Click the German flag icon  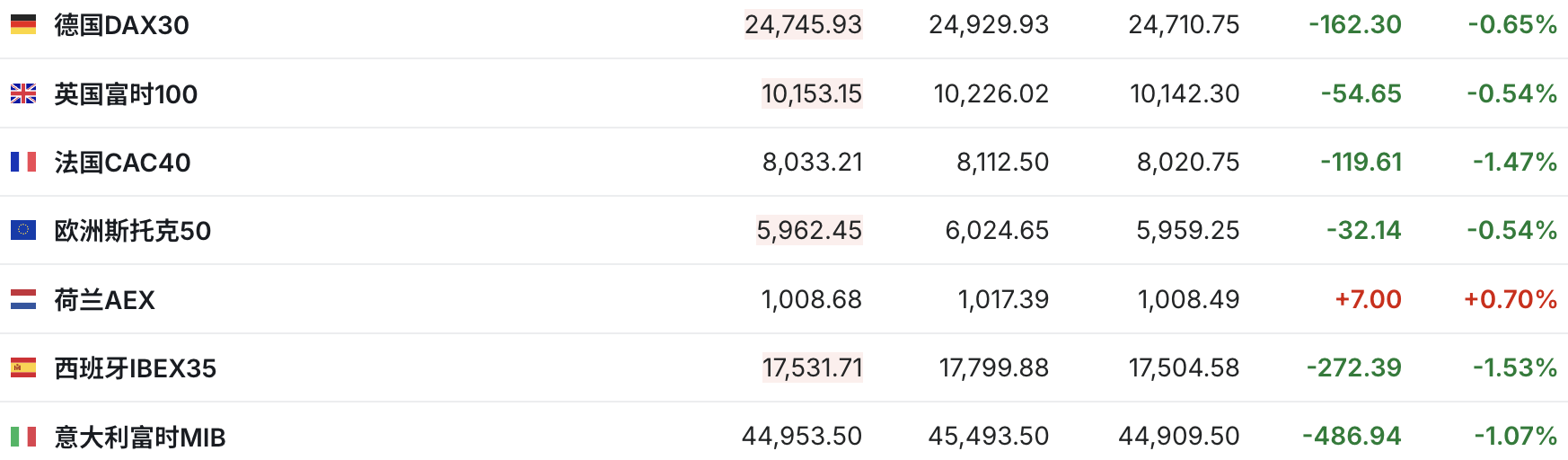23,24
